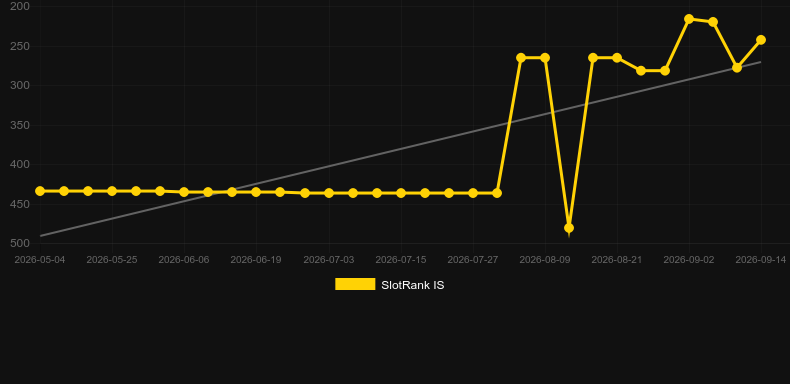
Task: Click the 2026-09-02 axis date label
Action: (689, 260)
